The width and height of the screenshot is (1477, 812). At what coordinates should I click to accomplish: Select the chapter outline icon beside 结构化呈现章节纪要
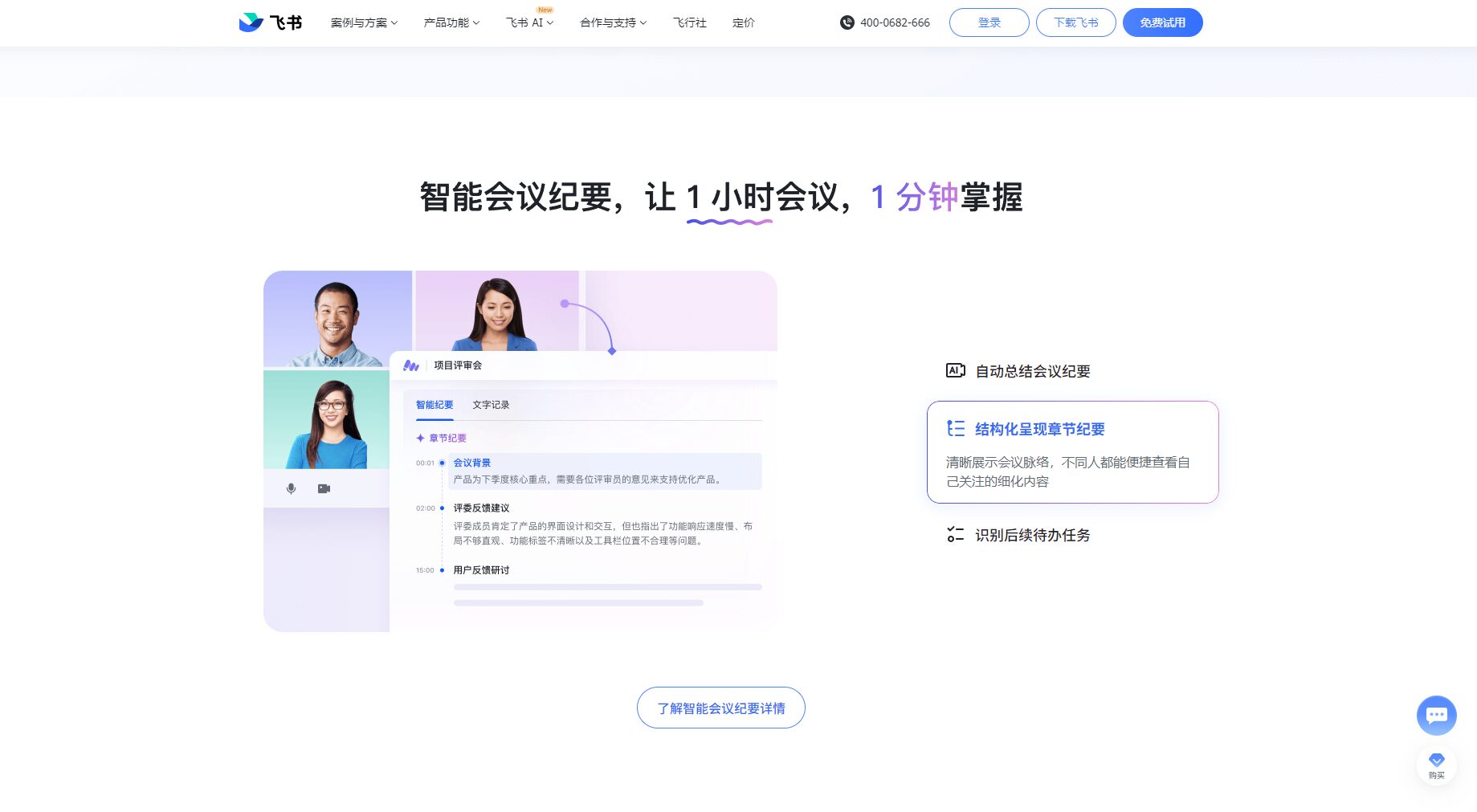click(x=956, y=429)
